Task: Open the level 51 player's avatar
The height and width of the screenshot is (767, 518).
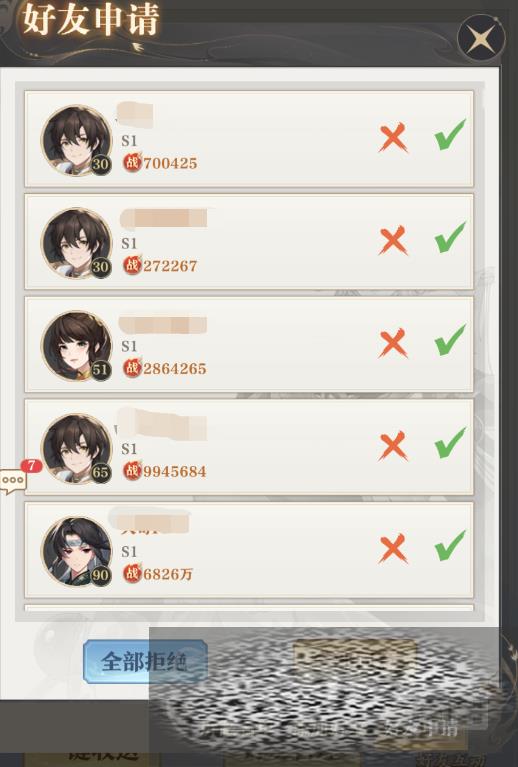Action: 77,346
